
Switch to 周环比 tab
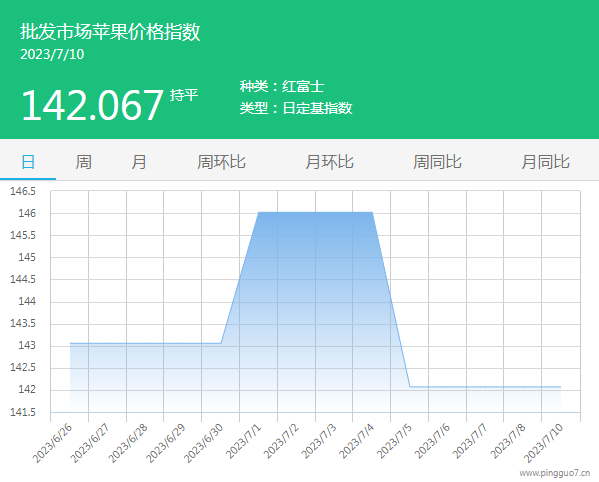pyautogui.click(x=221, y=162)
